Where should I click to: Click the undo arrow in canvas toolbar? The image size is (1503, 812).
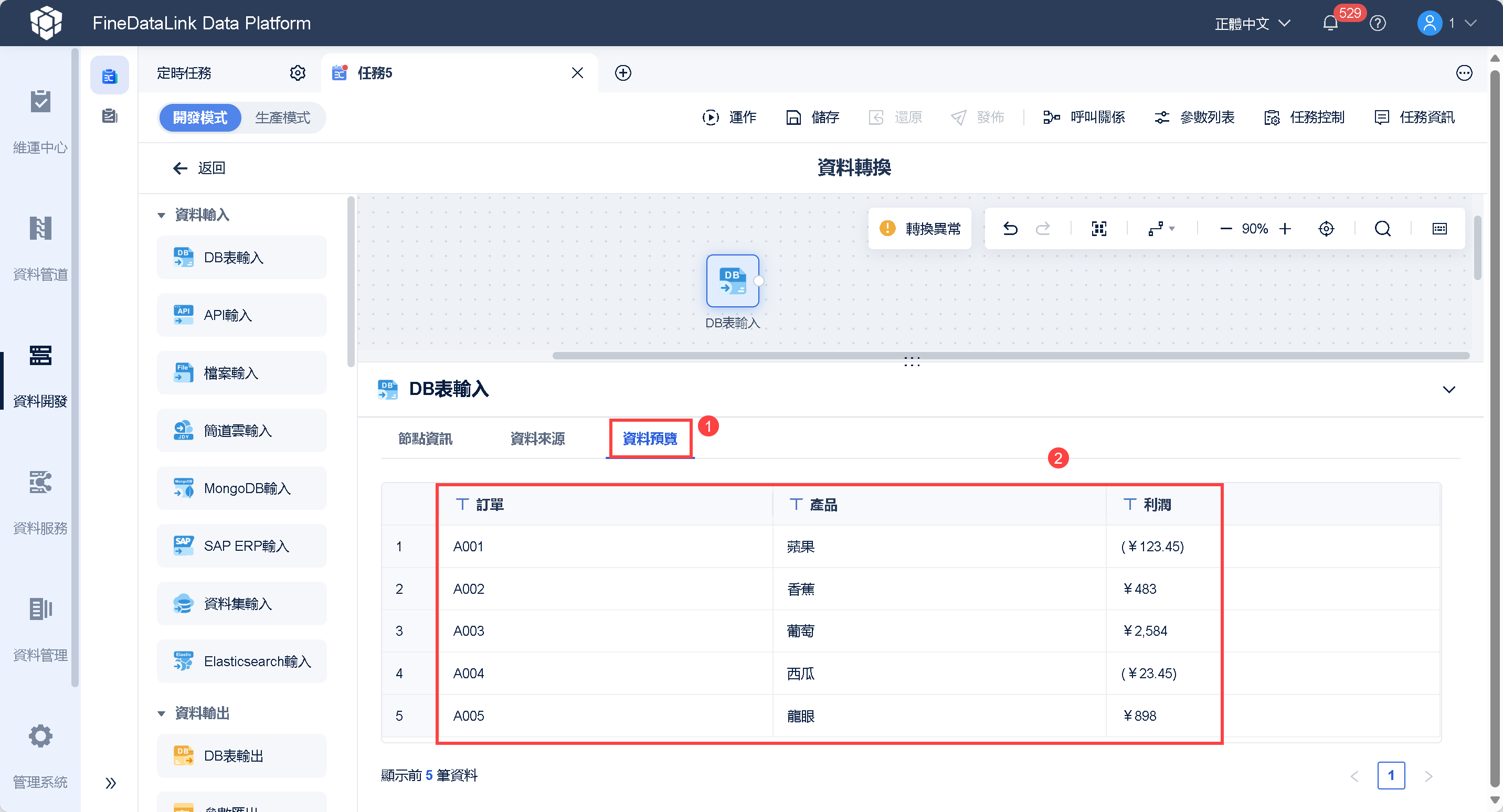point(1010,229)
